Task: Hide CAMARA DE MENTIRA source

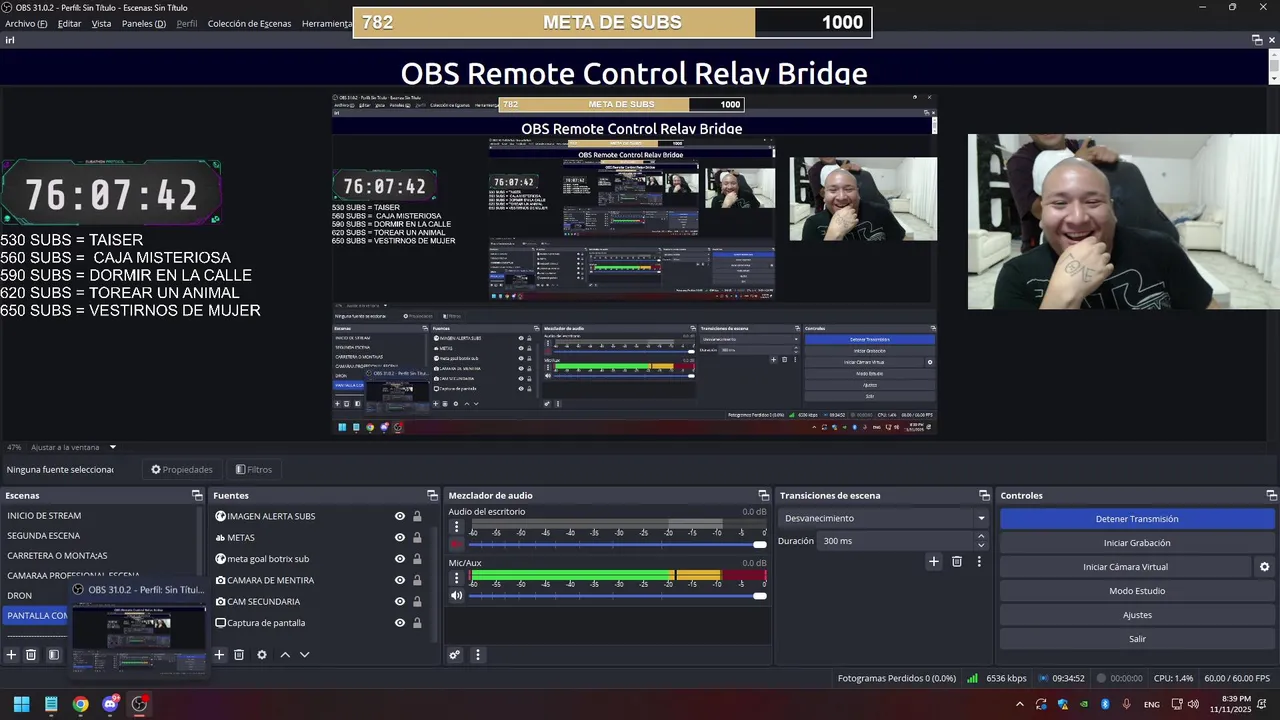Action: coord(400,580)
